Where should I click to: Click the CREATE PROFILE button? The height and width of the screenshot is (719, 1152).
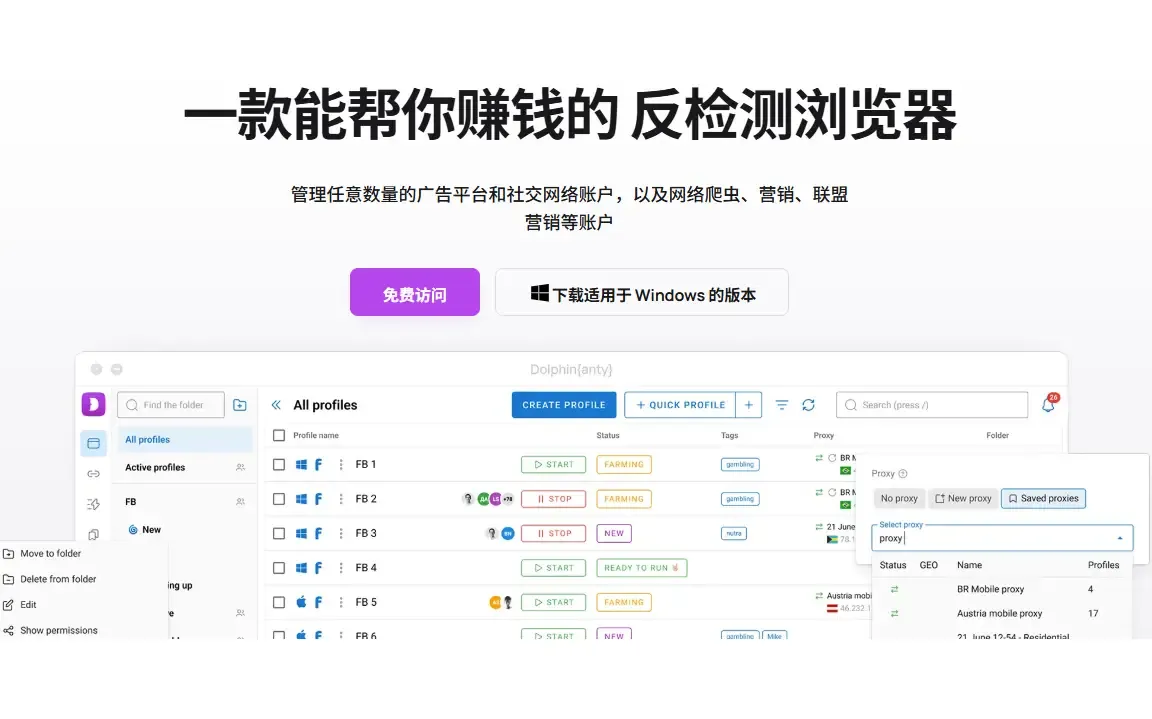coord(563,404)
